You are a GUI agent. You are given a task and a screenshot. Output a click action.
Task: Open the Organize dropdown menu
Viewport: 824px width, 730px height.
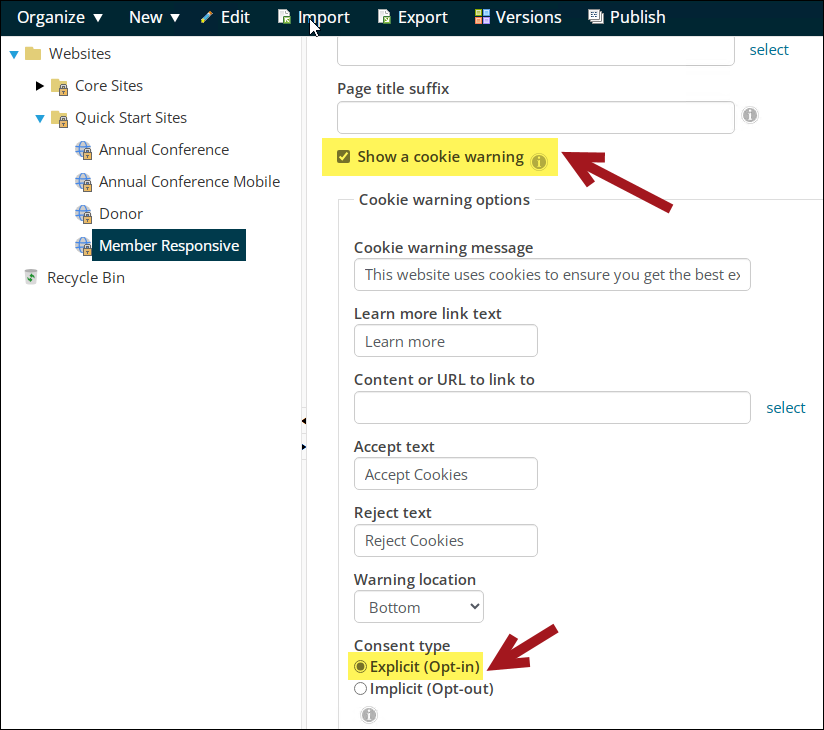pyautogui.click(x=59, y=17)
